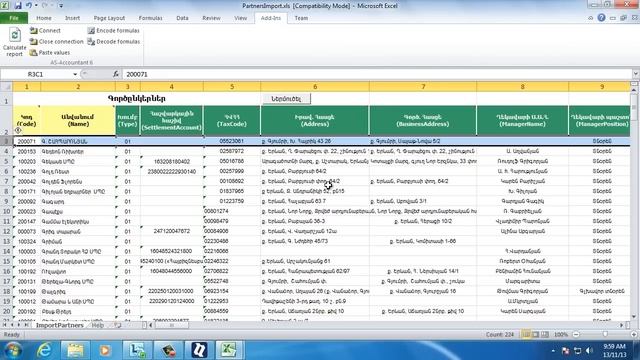This screenshot has height=360, width=640.
Task: Expand the formula bar
Action: [x=636, y=74]
